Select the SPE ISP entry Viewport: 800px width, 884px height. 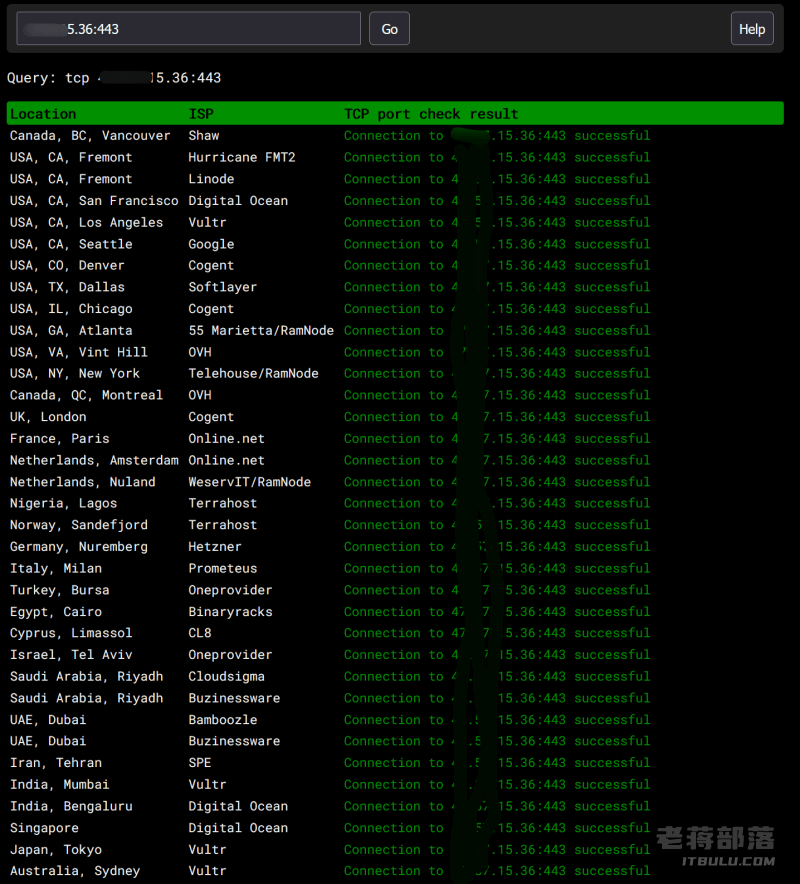(200, 763)
